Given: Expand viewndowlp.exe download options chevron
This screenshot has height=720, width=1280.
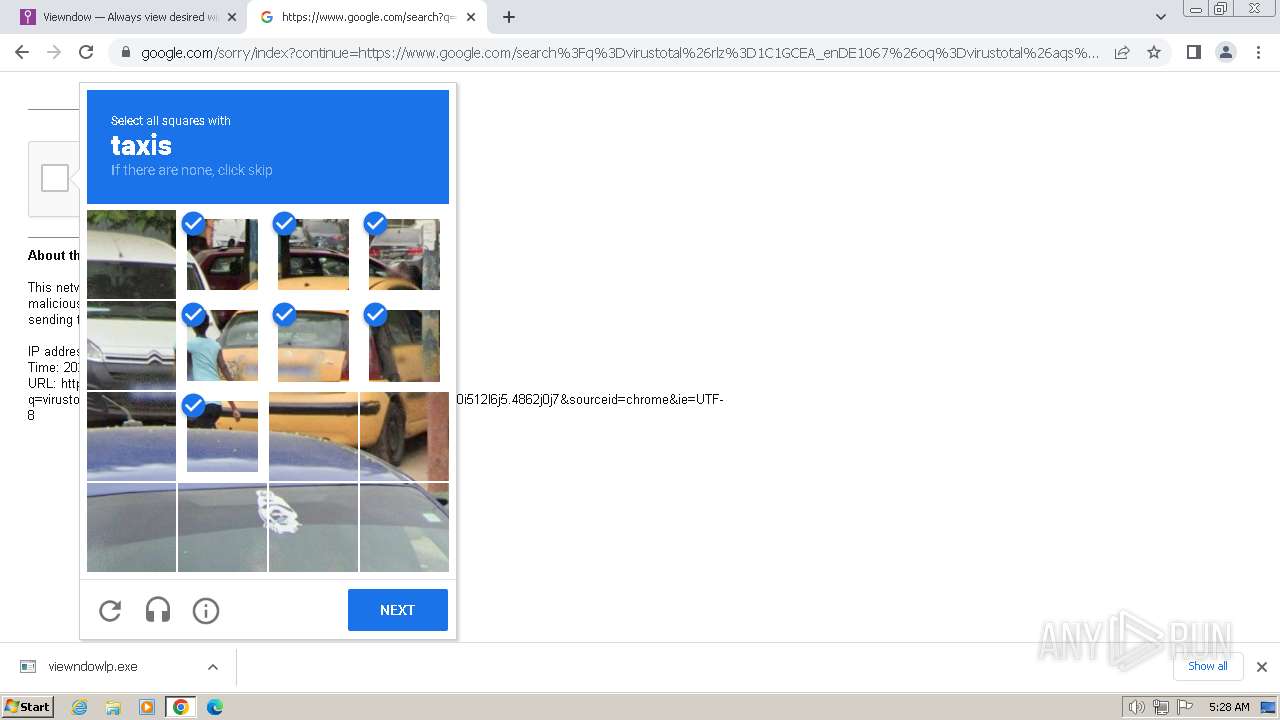Looking at the screenshot, I should (x=213, y=667).
